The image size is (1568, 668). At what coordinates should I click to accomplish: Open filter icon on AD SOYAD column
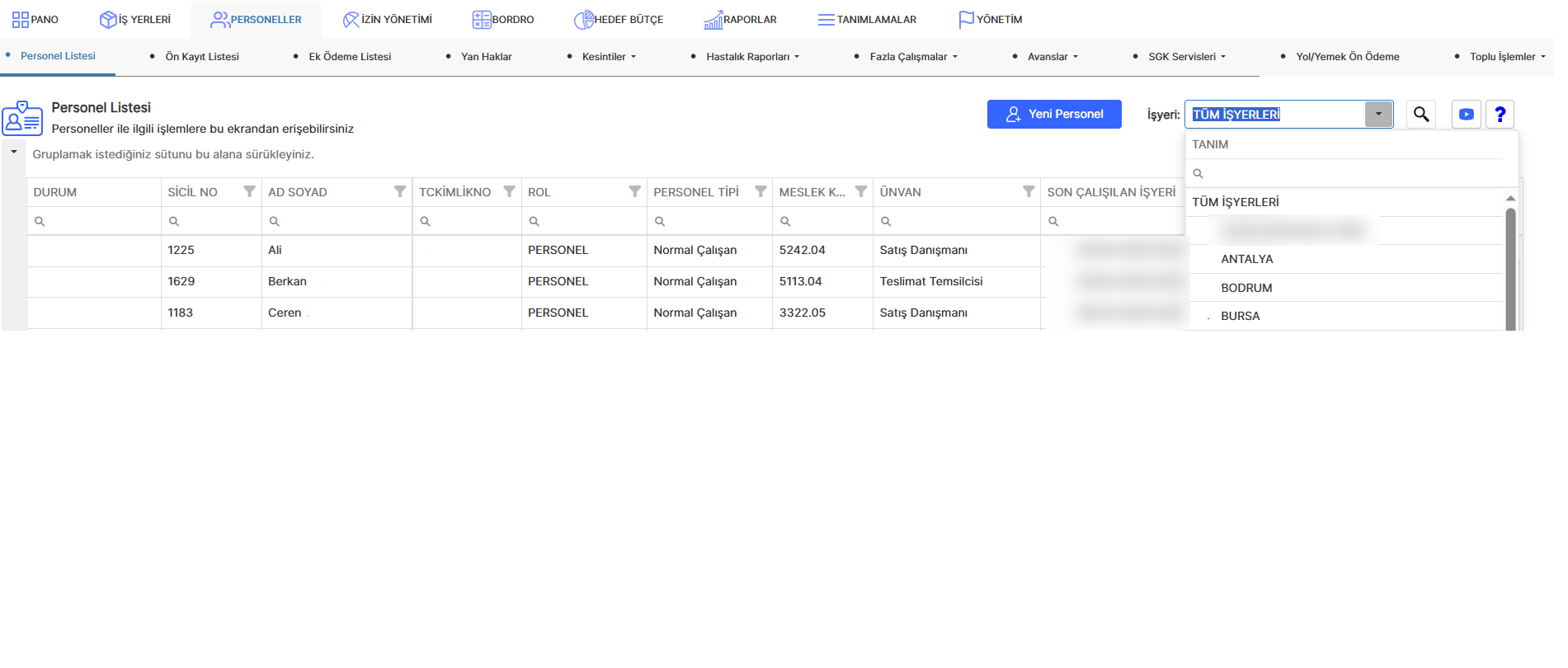[x=400, y=191]
